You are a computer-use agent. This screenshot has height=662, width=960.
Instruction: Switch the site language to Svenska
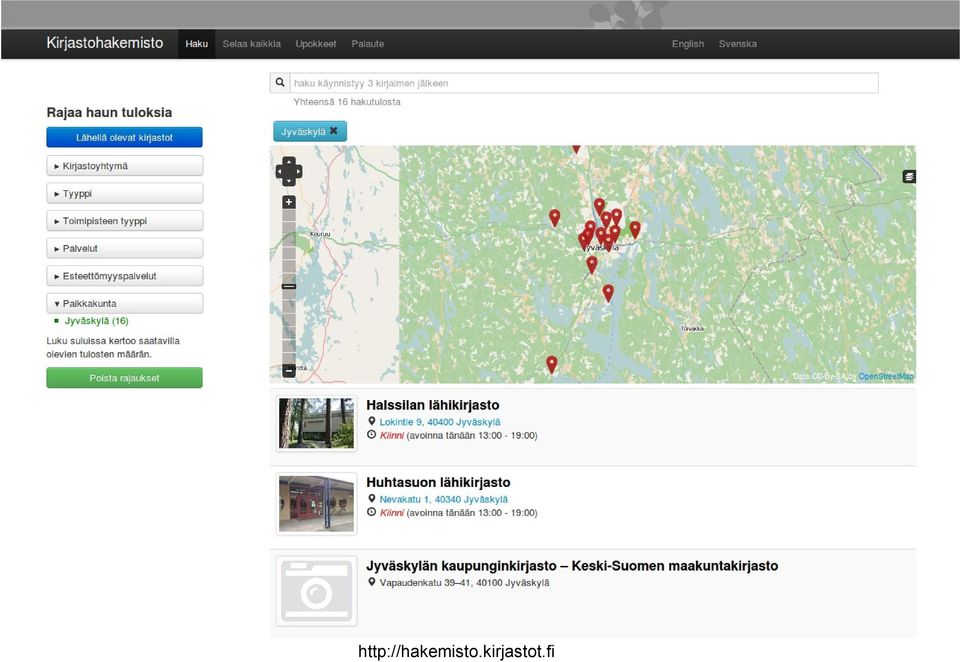[738, 44]
